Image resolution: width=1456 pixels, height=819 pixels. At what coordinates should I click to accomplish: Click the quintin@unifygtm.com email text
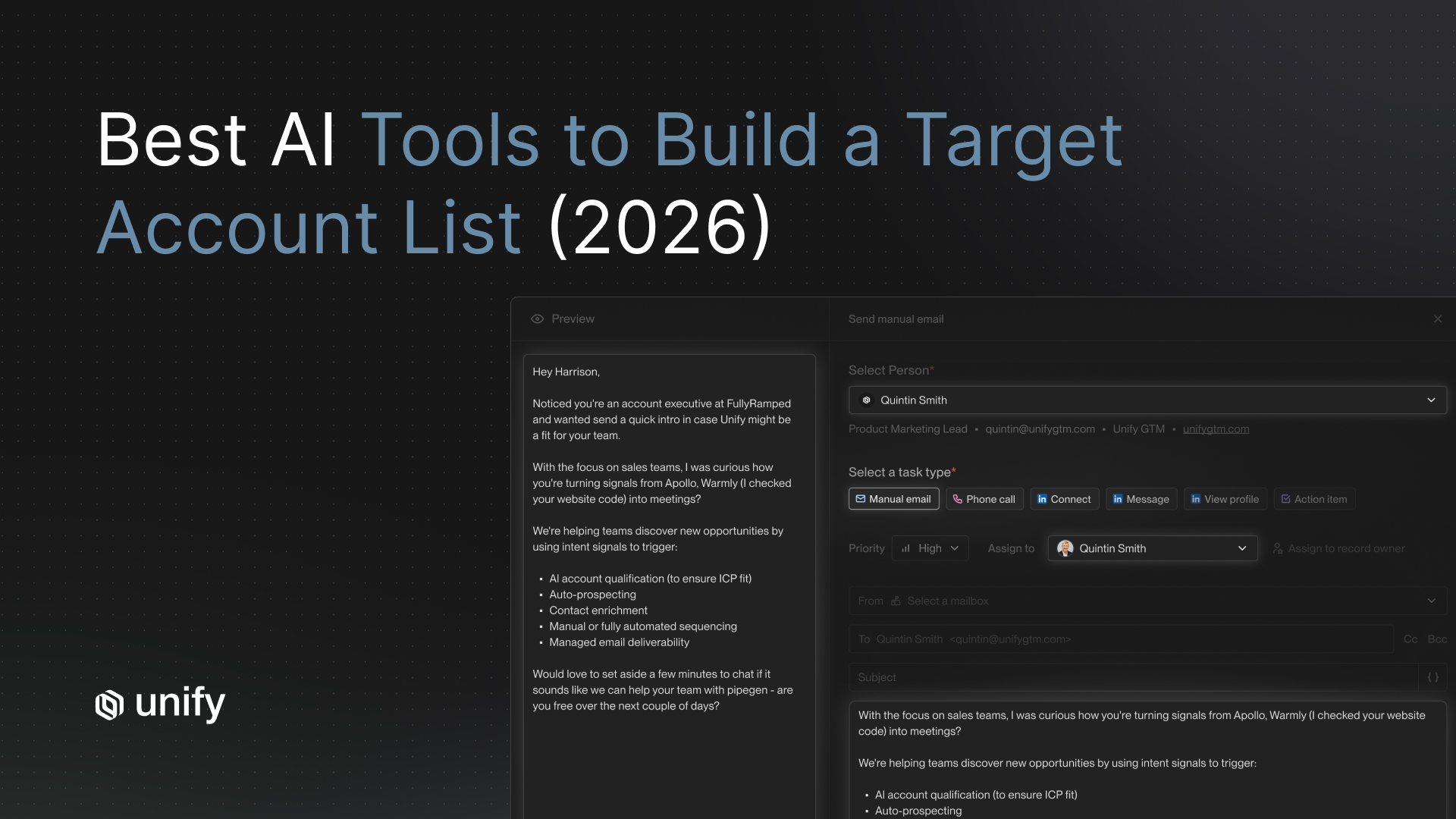point(1040,429)
